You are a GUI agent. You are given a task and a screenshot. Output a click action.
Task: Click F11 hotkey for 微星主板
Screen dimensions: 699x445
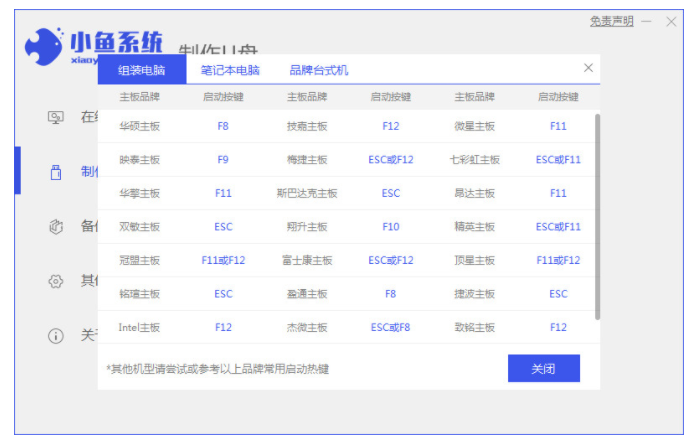558,126
